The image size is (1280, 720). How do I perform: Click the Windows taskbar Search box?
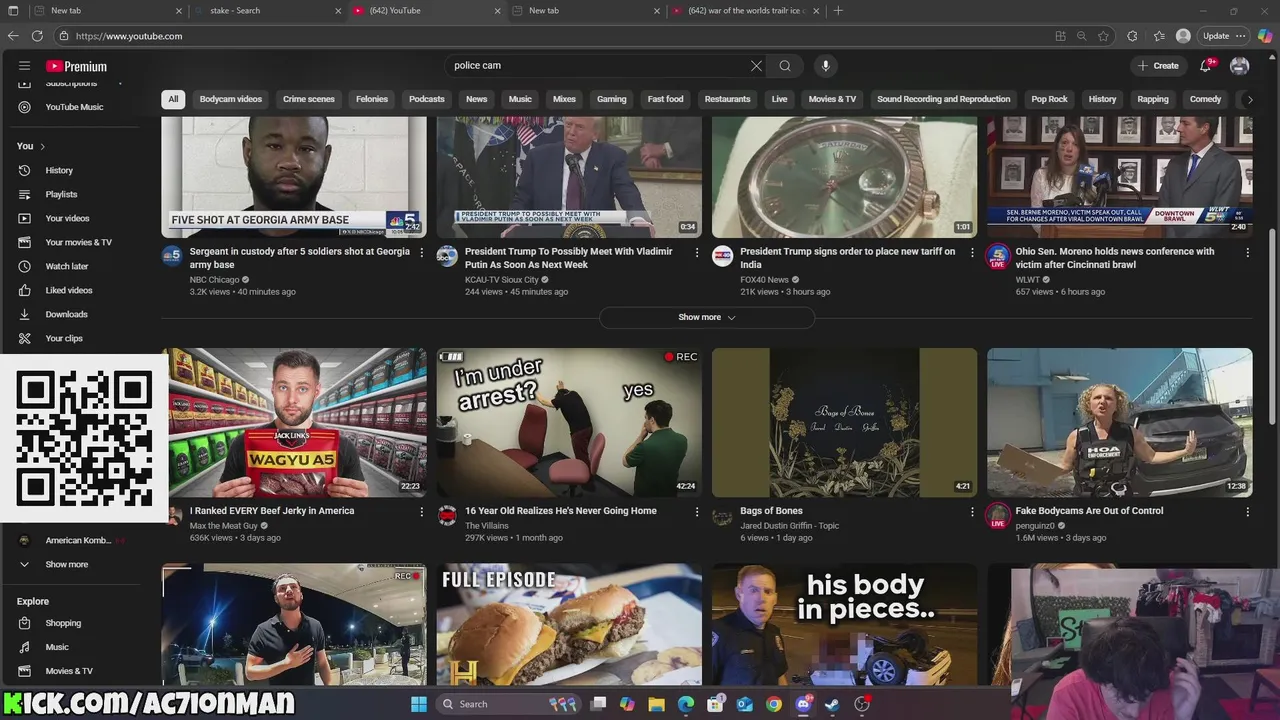(x=508, y=704)
